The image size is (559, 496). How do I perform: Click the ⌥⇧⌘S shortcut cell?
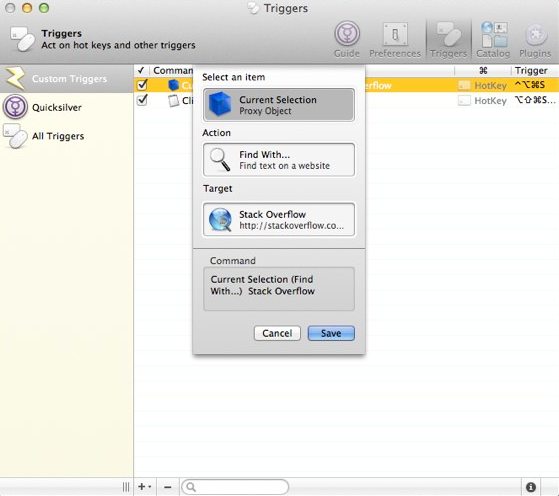click(535, 100)
